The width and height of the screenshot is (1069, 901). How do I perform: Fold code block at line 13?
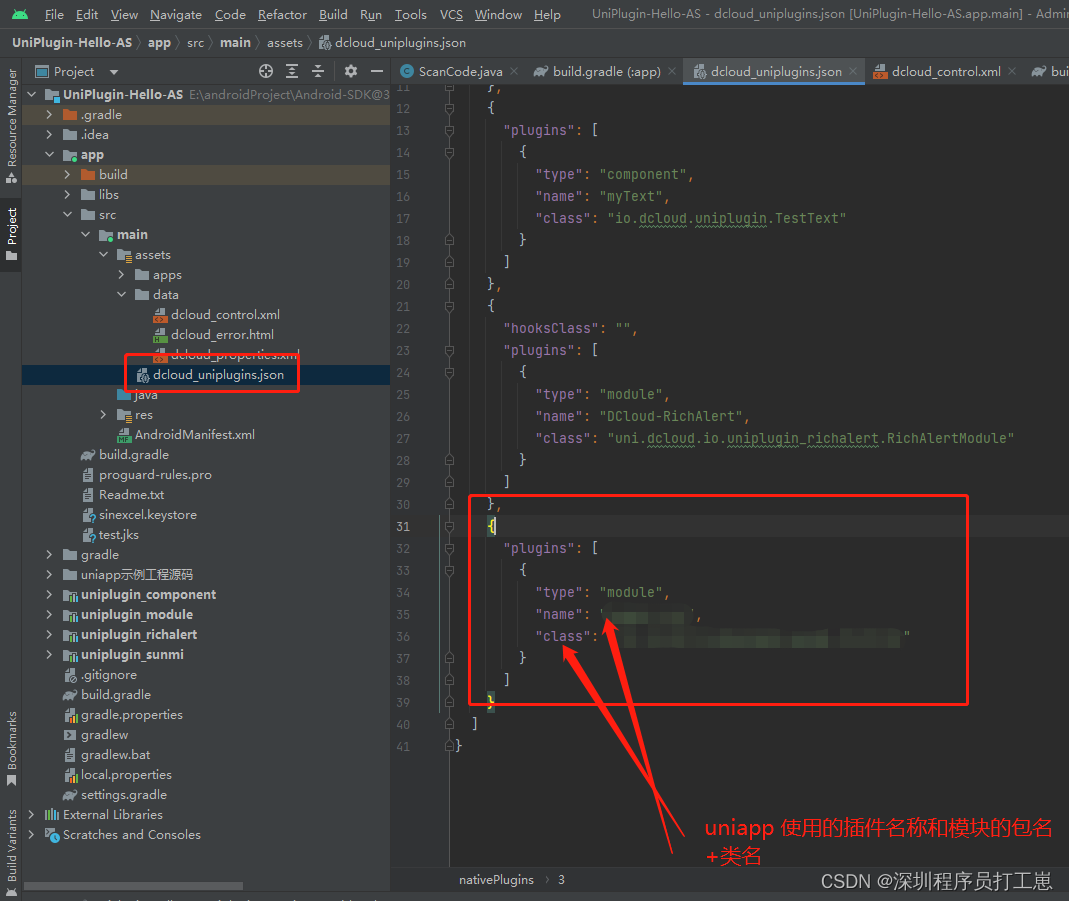pyautogui.click(x=449, y=130)
